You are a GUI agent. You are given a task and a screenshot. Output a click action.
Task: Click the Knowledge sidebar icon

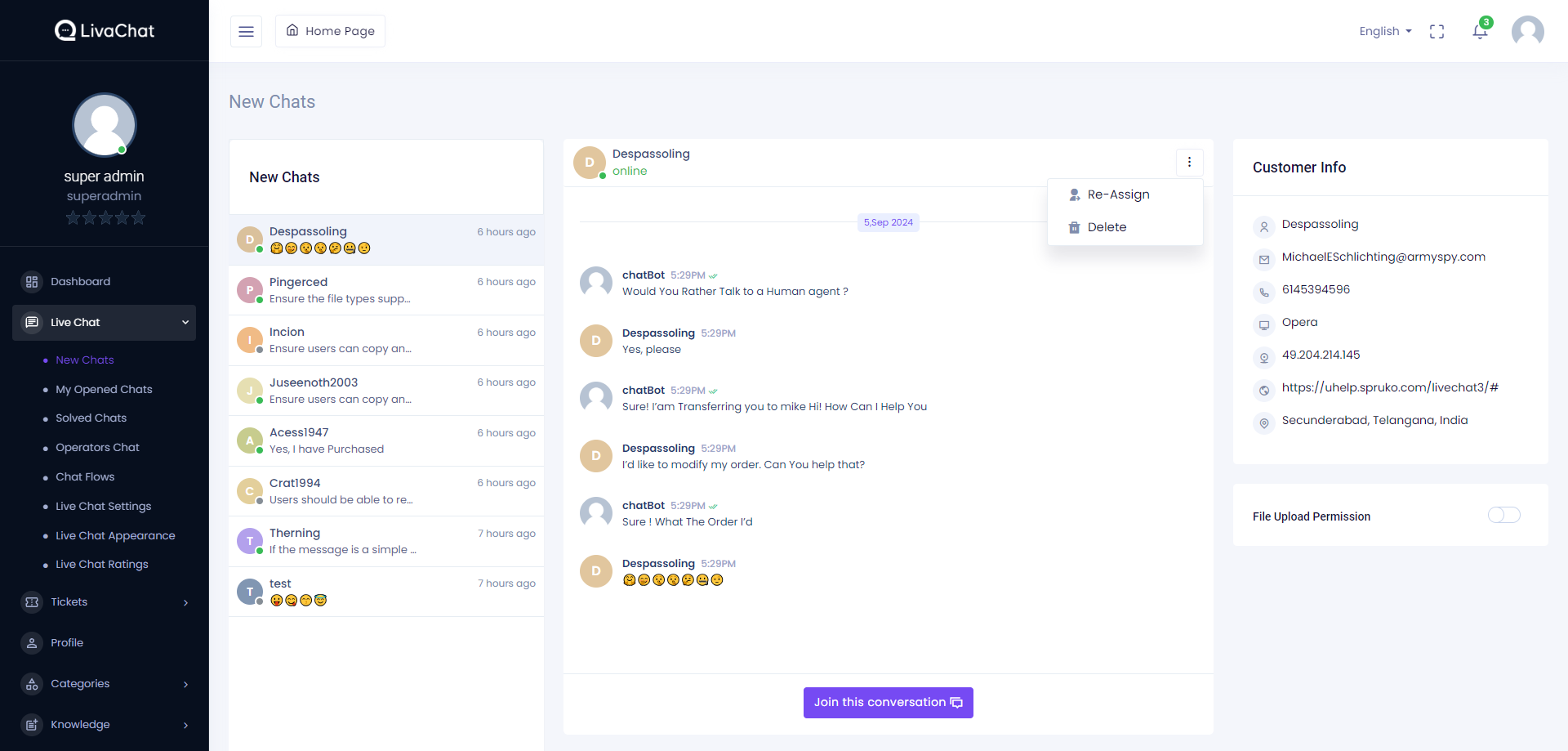[32, 725]
